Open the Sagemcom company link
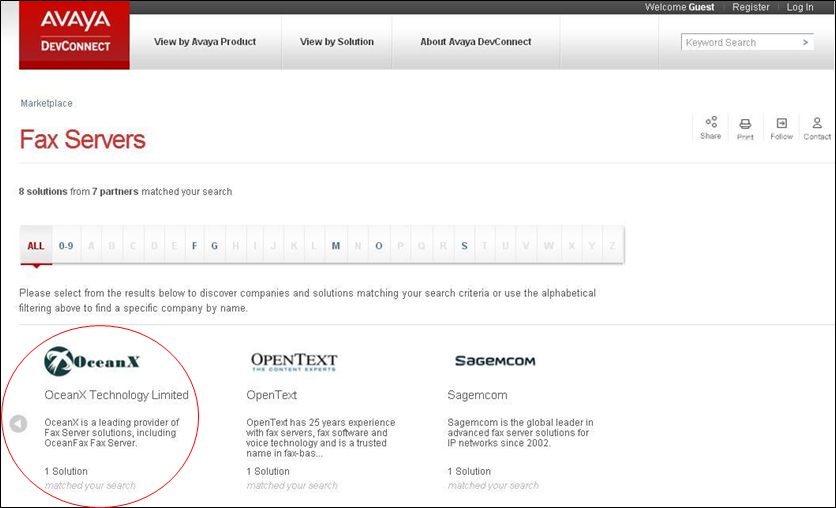Viewport: 836px width, 508px height. (x=477, y=395)
